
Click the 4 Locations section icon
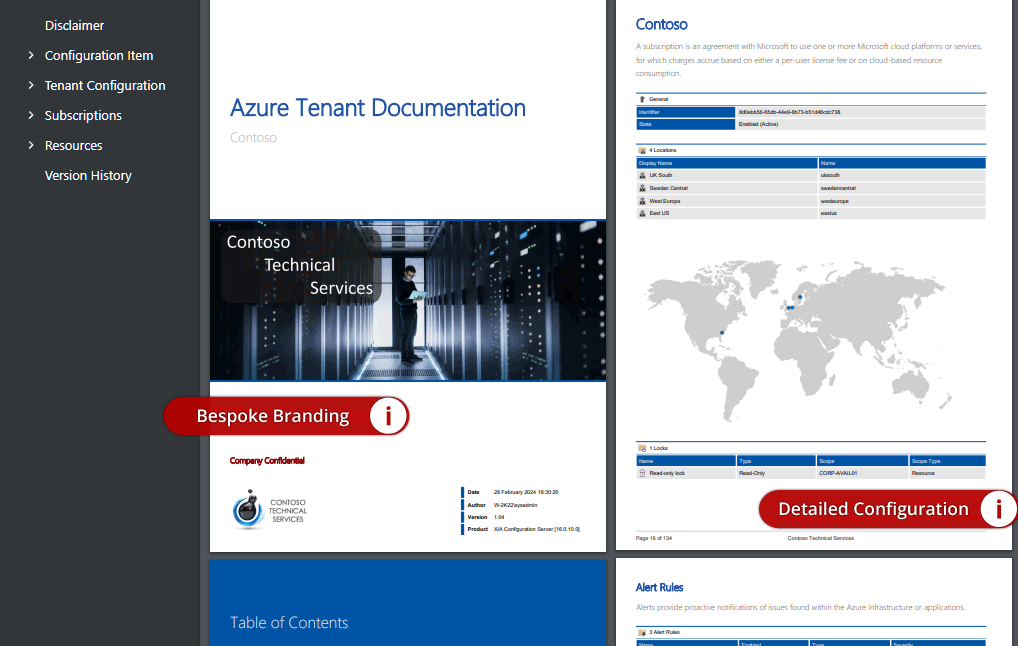642,150
